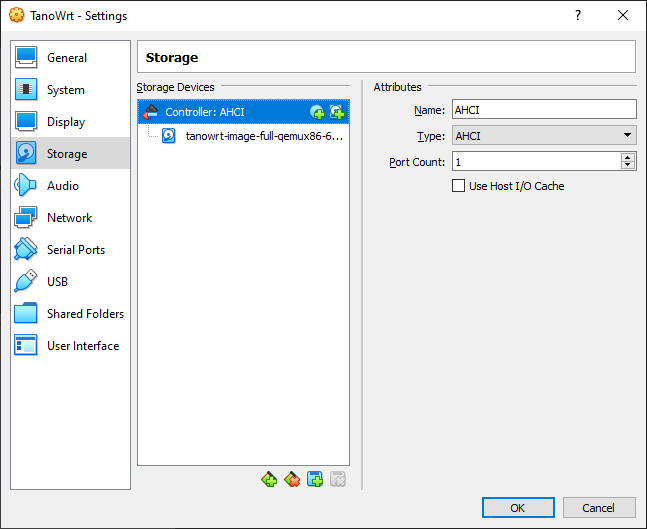Cancel the settings dialog

[x=599, y=508]
